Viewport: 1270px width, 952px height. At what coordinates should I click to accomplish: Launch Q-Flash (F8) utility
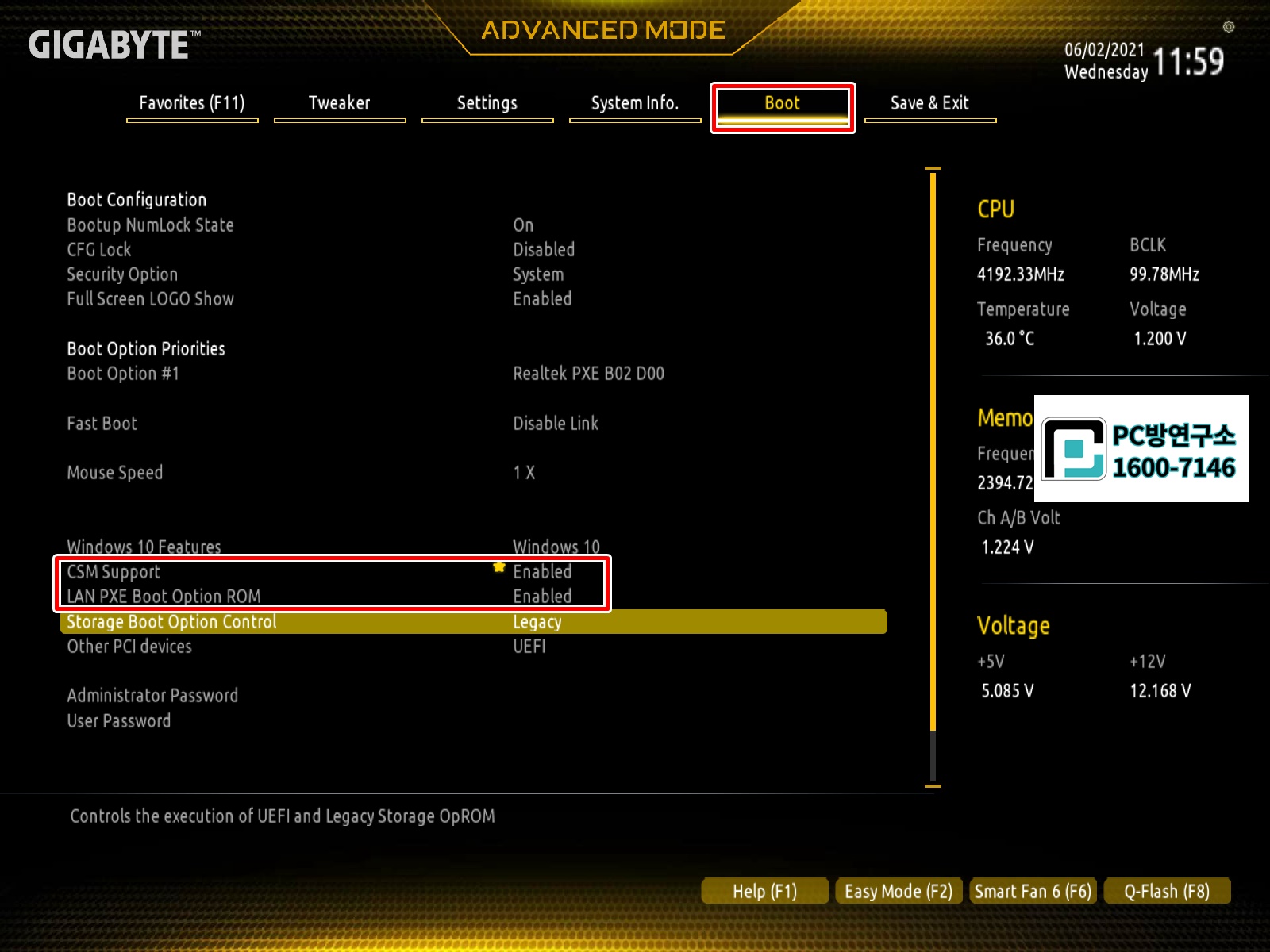pos(1167,891)
